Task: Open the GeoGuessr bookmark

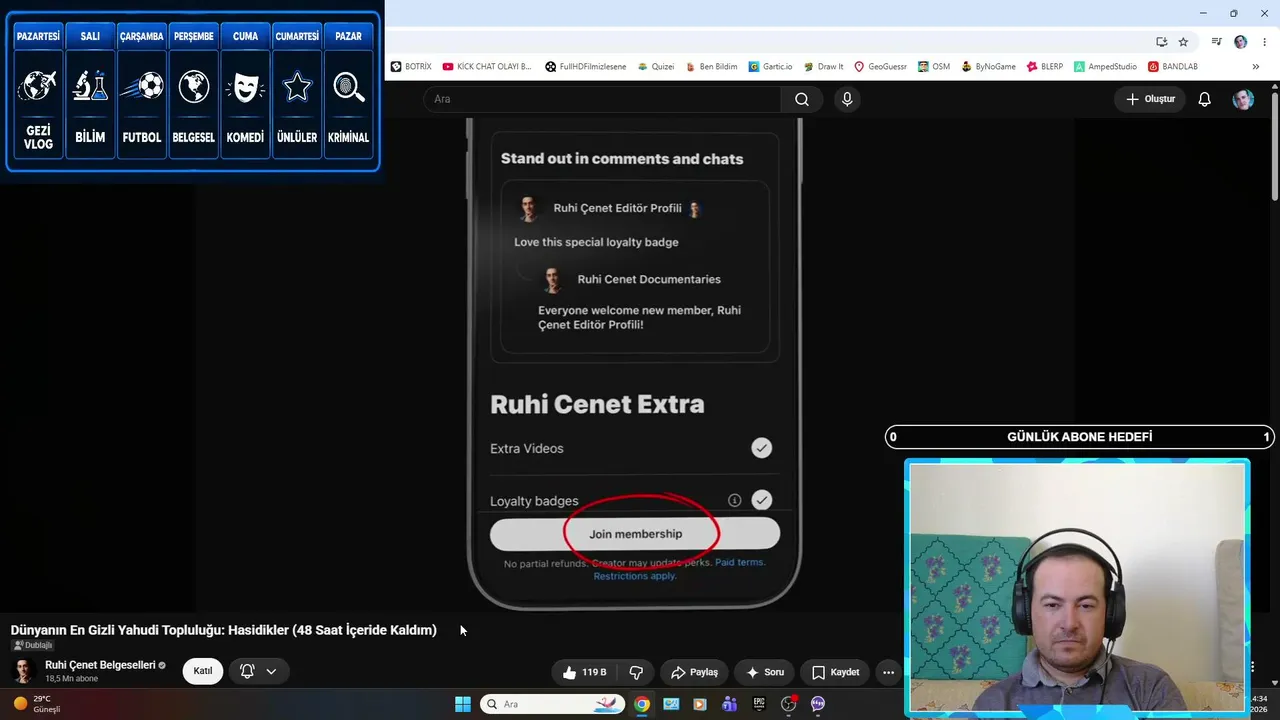Action: 880,67
